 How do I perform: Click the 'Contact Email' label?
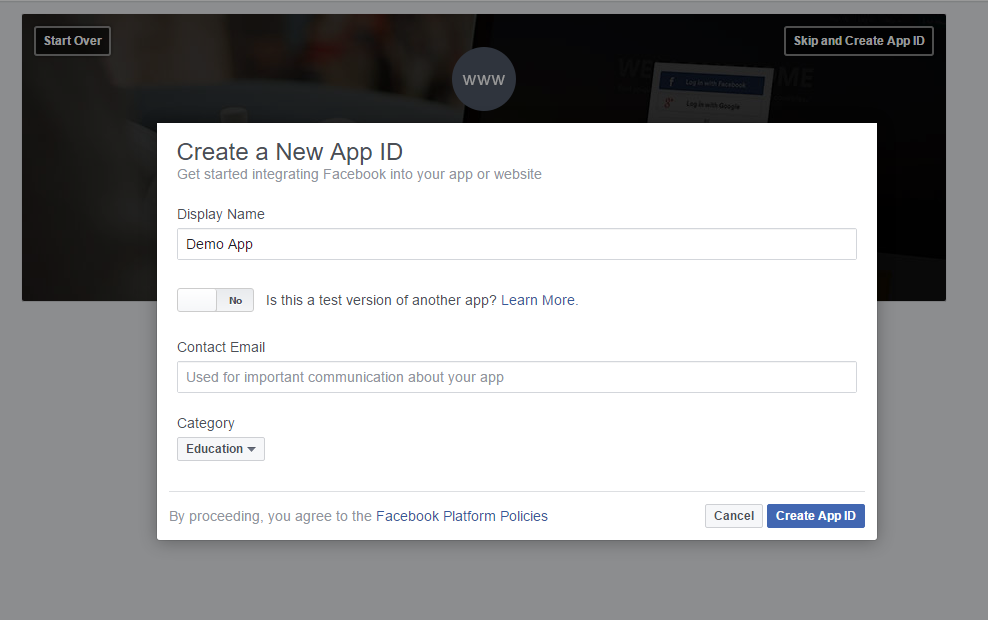coord(221,347)
